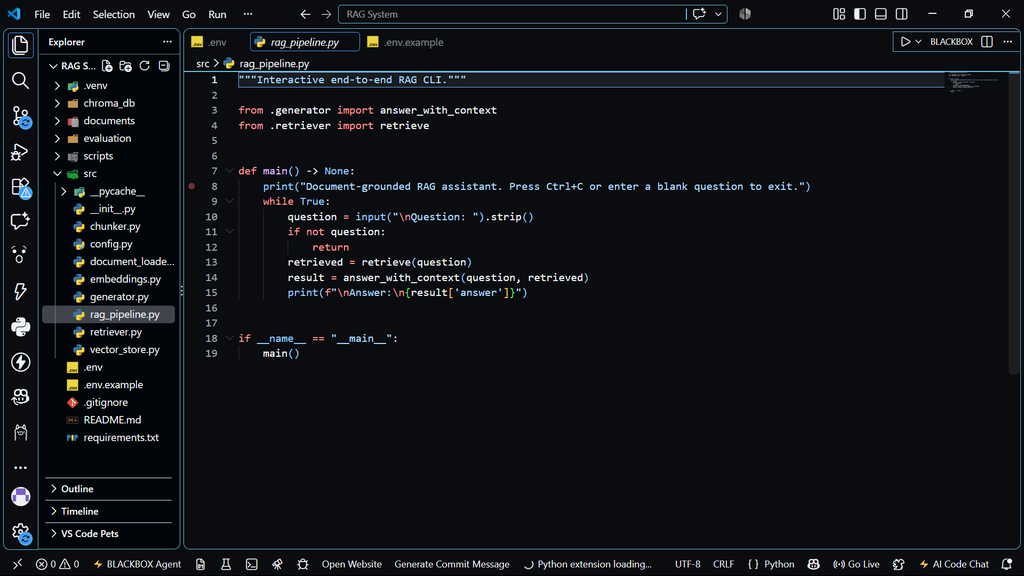Toggle breakpoint on line 8
1024x576 pixels.
point(192,186)
